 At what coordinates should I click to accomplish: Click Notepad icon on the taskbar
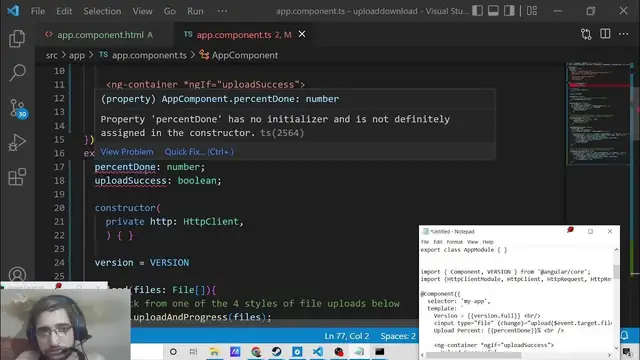coord(359,351)
